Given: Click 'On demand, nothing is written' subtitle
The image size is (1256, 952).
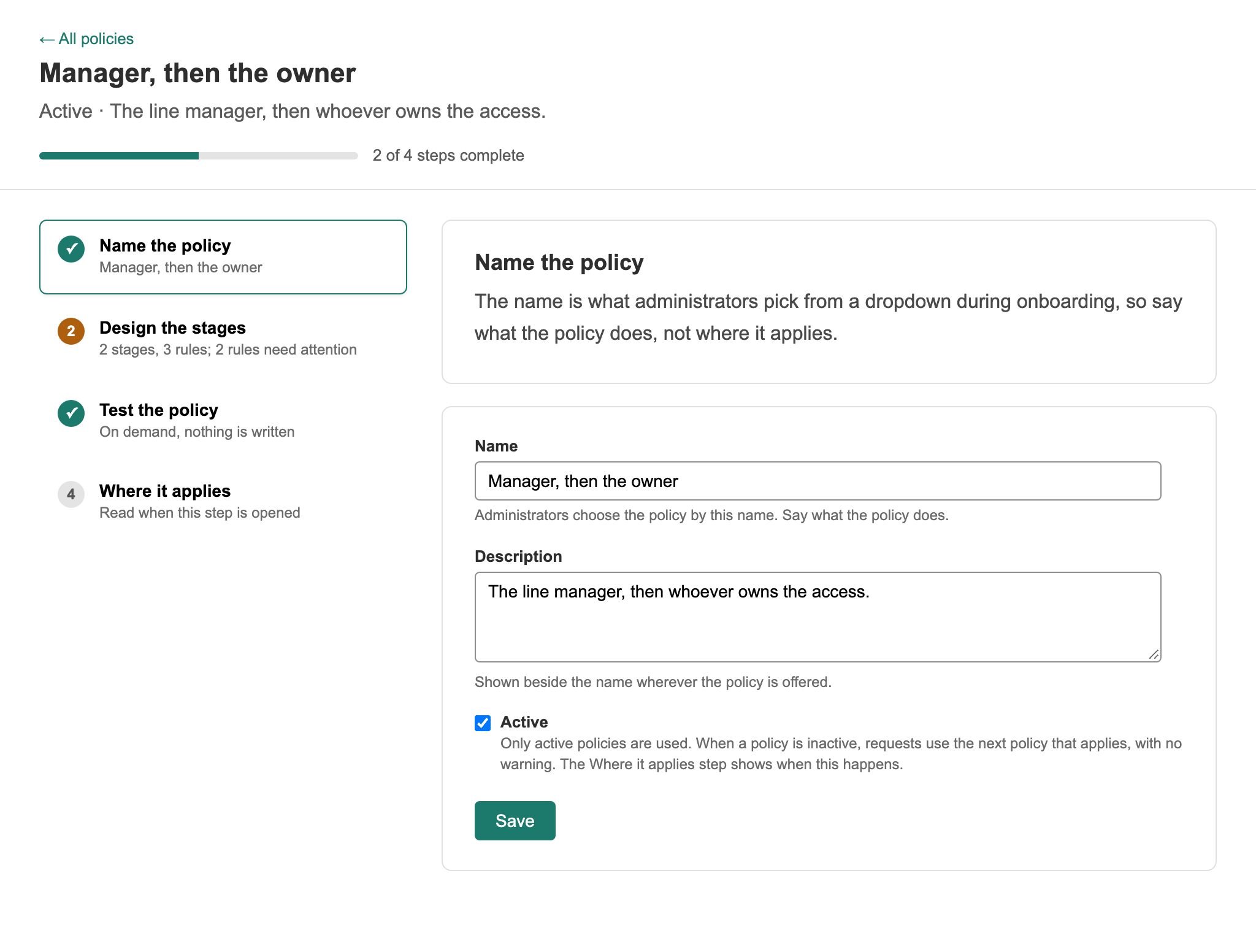Looking at the screenshot, I should coord(197,432).
